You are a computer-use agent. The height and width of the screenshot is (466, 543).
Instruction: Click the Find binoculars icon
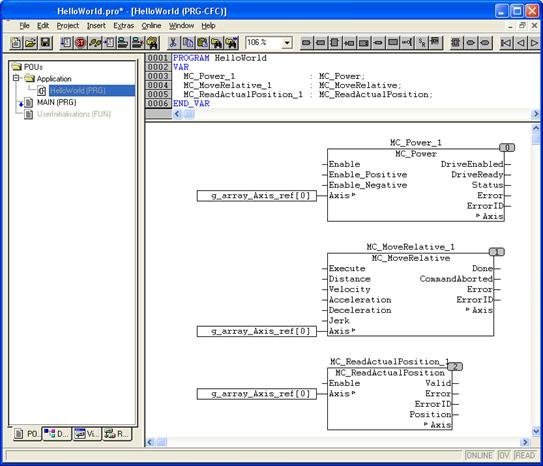pos(217,43)
